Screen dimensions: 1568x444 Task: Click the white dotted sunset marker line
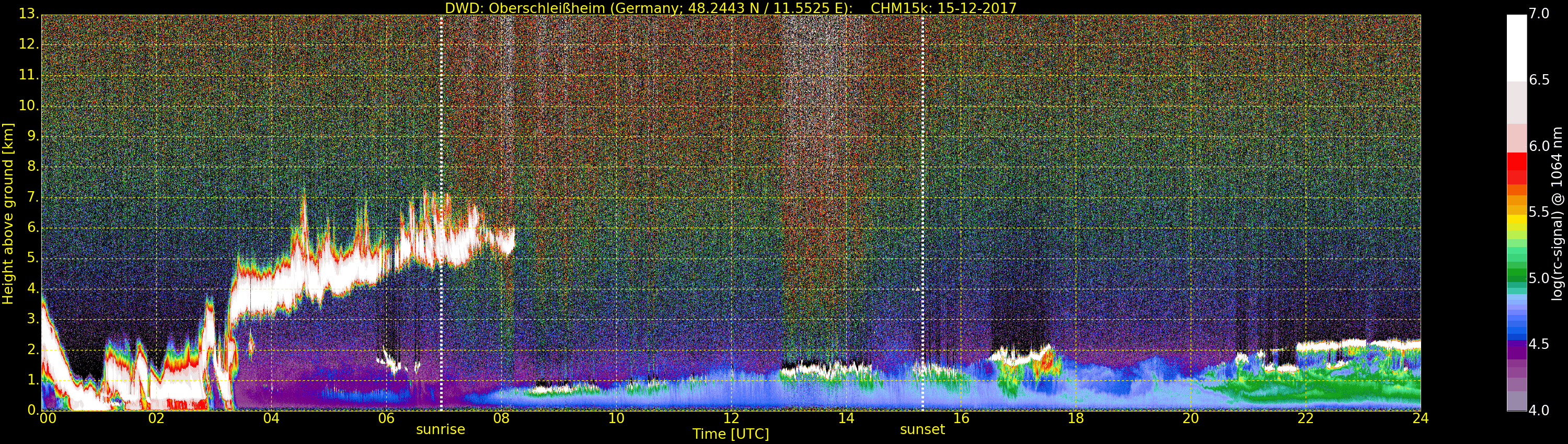[923, 212]
